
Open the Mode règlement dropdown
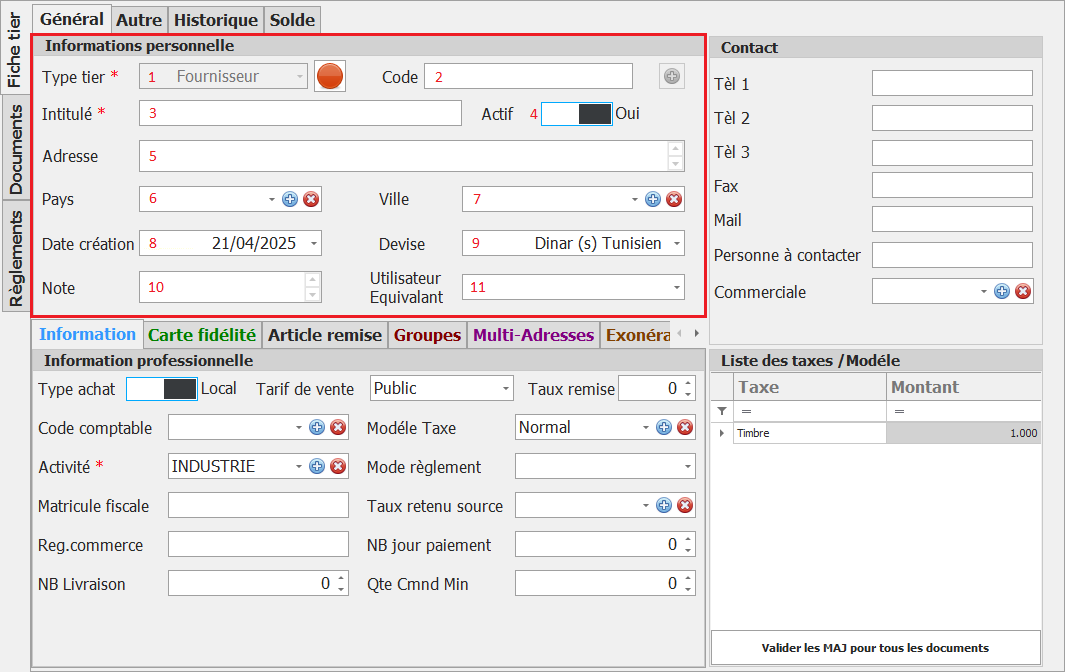(687, 467)
